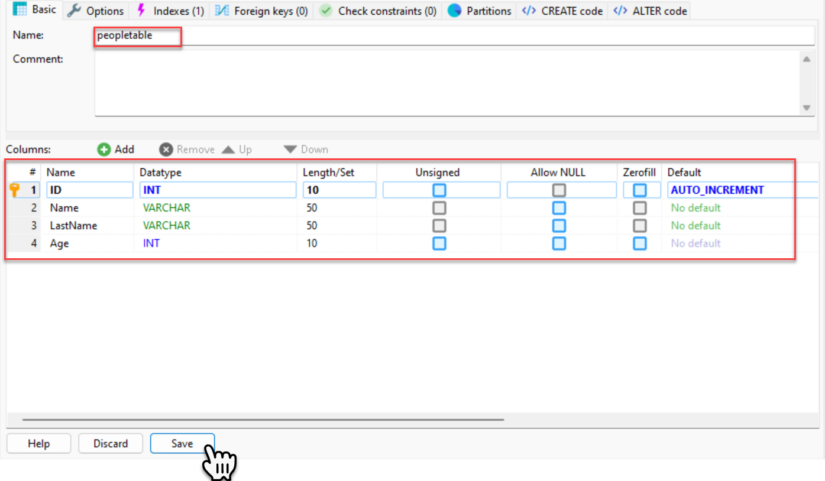Switch to Check constraints (0) tab
The width and height of the screenshot is (825, 481).
378,11
